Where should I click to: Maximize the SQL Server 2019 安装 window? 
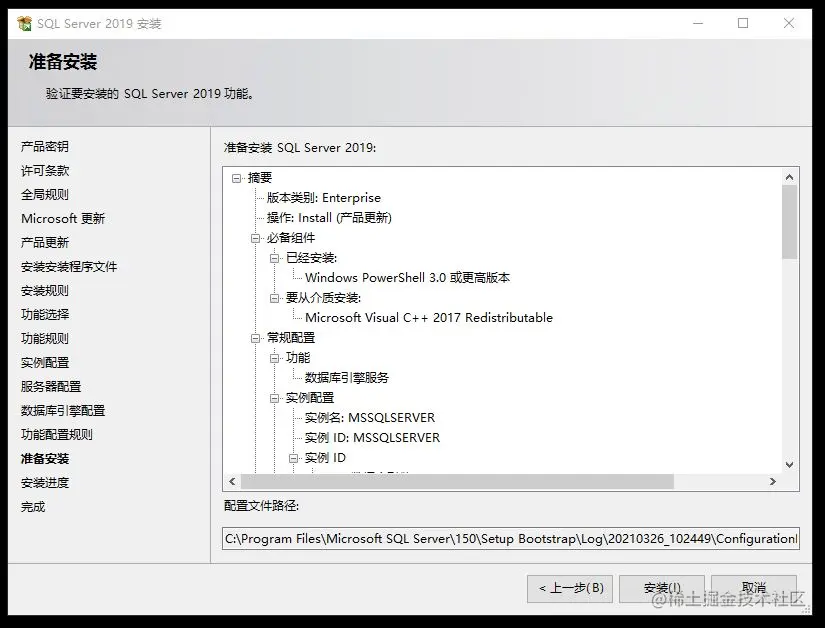click(743, 23)
